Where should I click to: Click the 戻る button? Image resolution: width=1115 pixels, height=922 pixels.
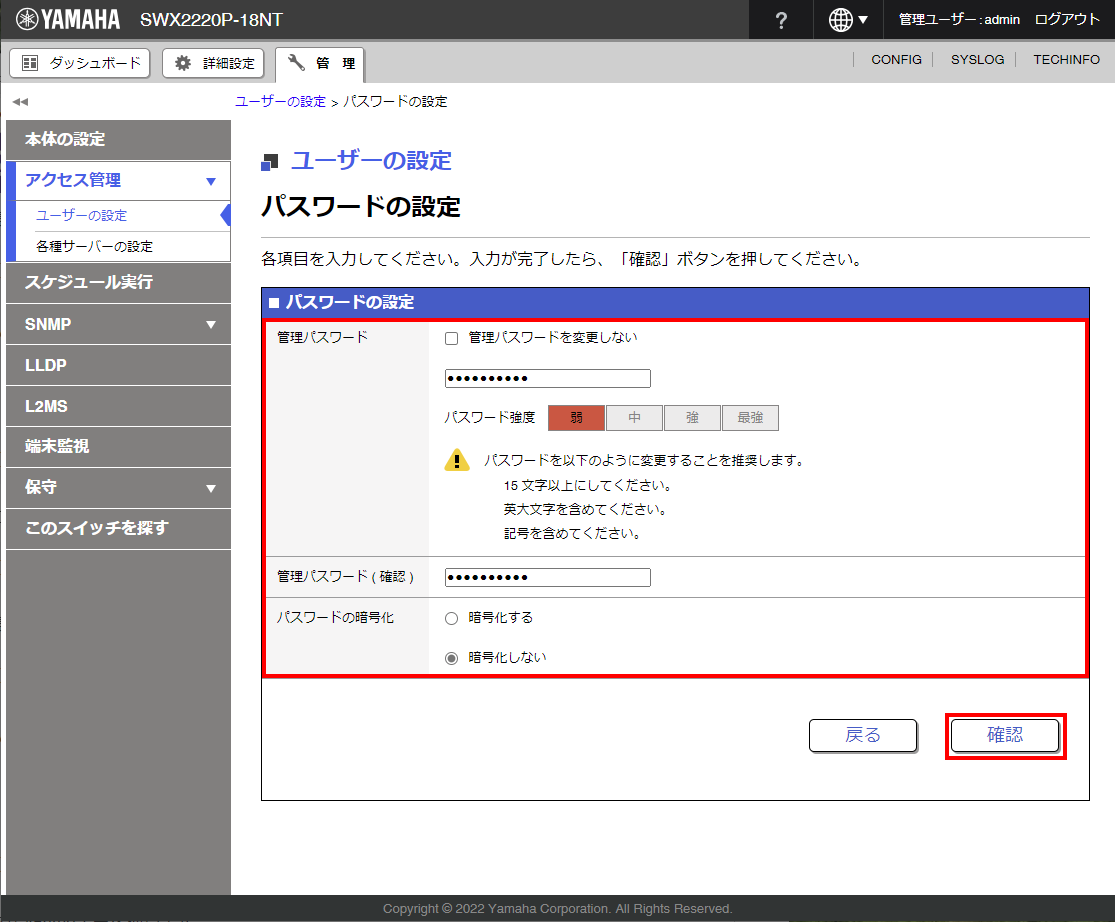pyautogui.click(x=862, y=735)
